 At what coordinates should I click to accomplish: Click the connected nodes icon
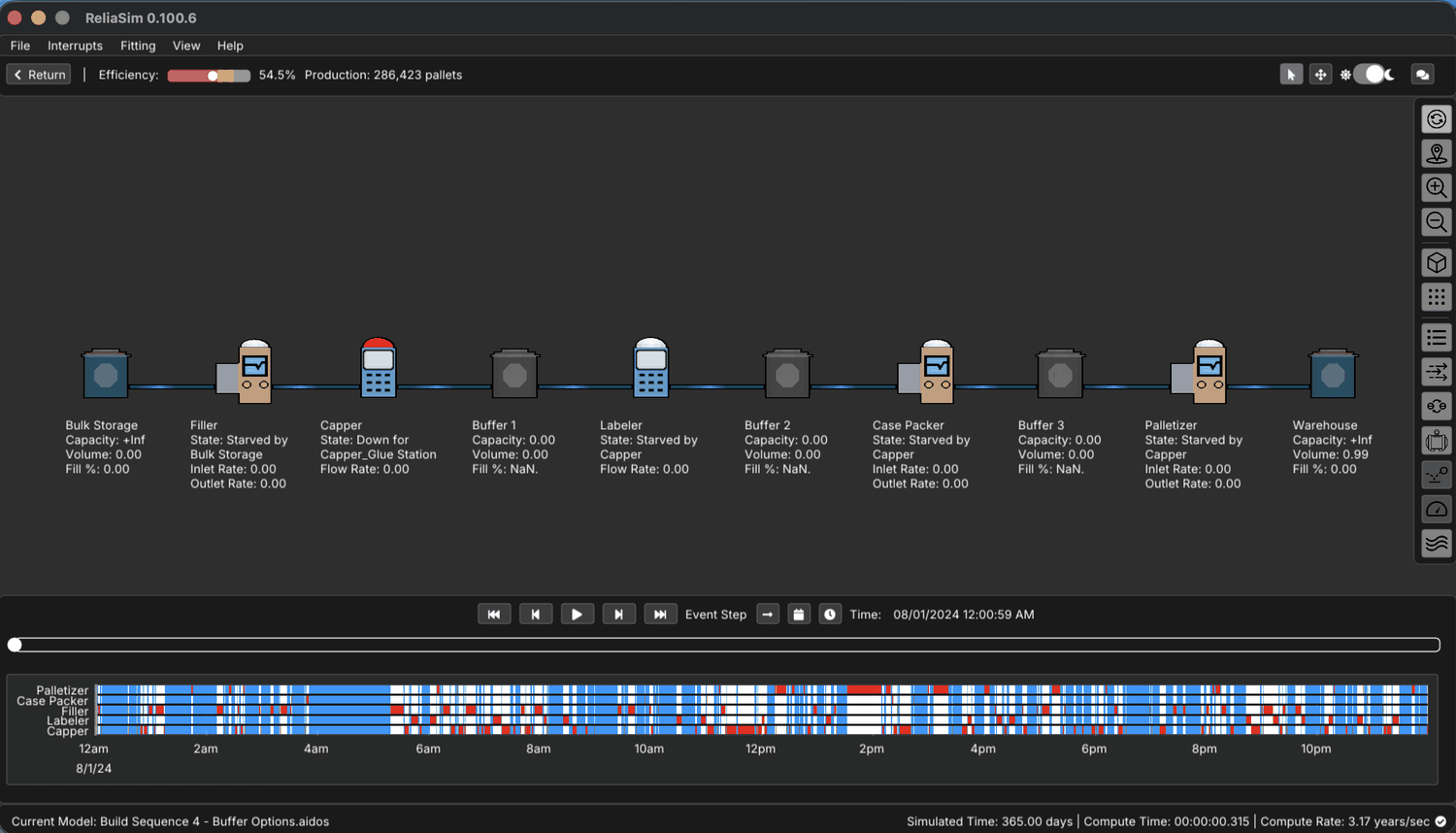tap(1437, 406)
